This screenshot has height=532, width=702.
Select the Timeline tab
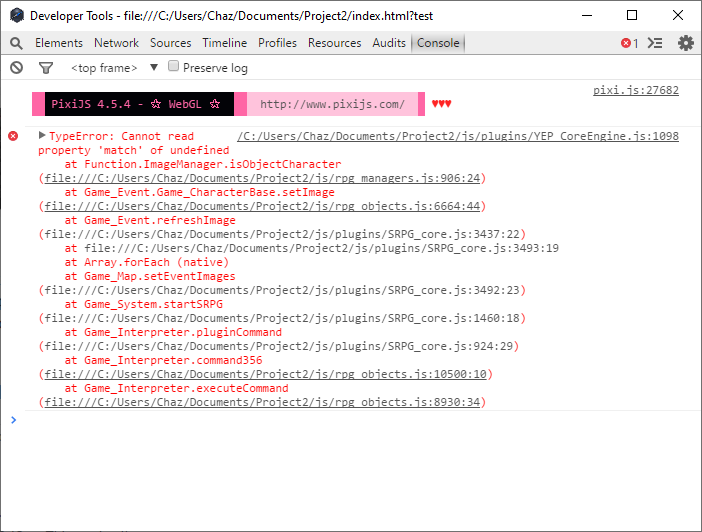point(224,43)
